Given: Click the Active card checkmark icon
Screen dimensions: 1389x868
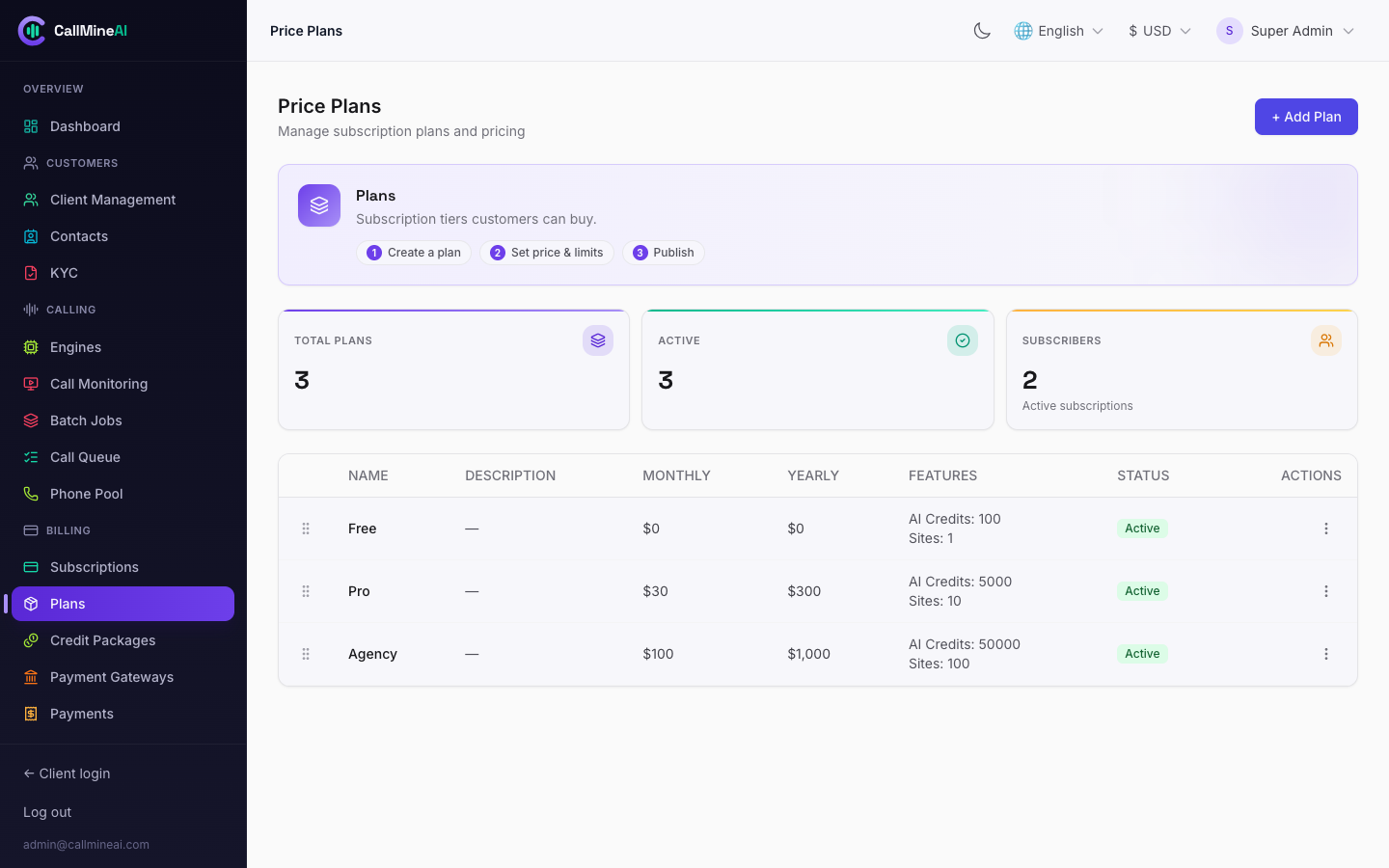Looking at the screenshot, I should [x=963, y=340].
